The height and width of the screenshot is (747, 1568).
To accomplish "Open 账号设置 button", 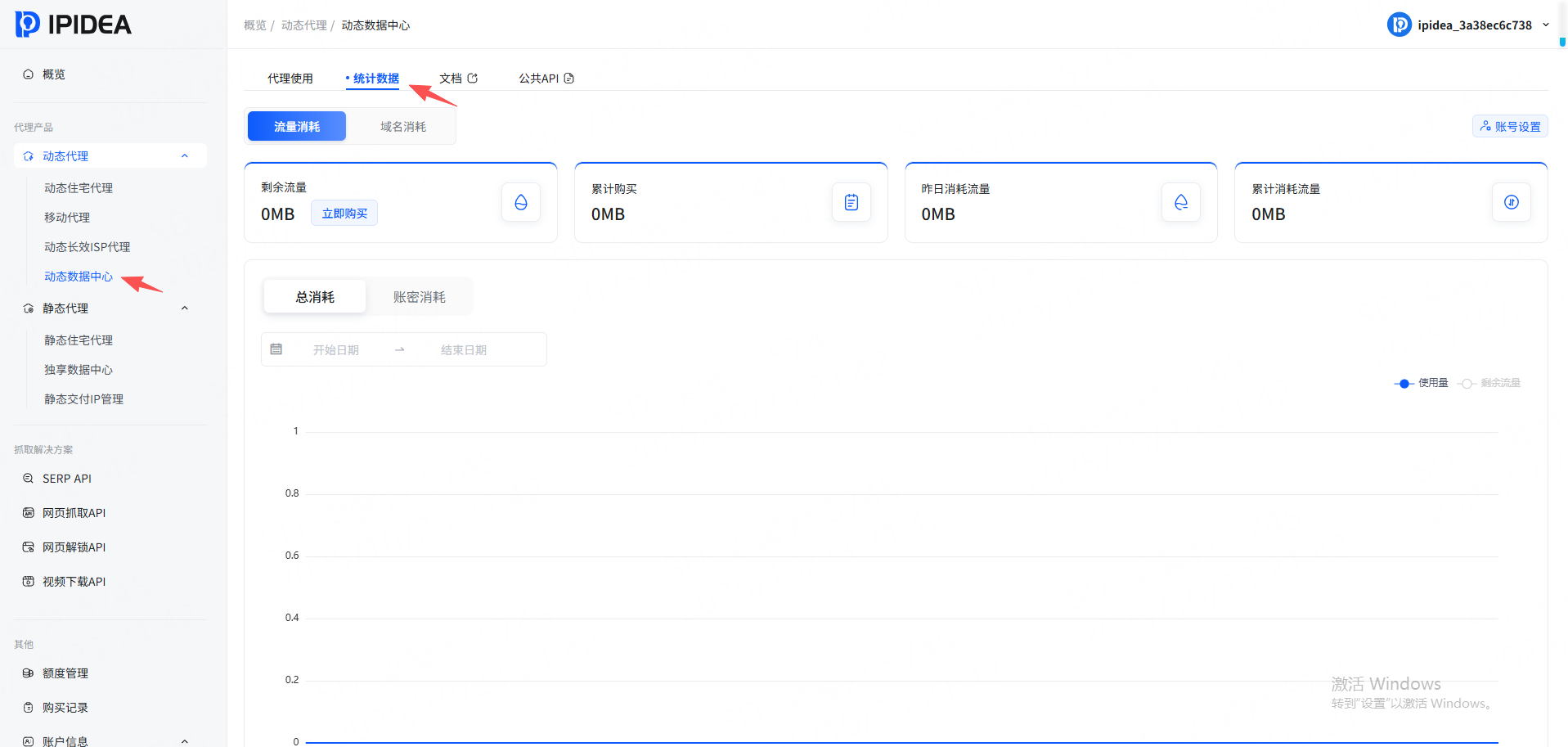I will 1510,127.
